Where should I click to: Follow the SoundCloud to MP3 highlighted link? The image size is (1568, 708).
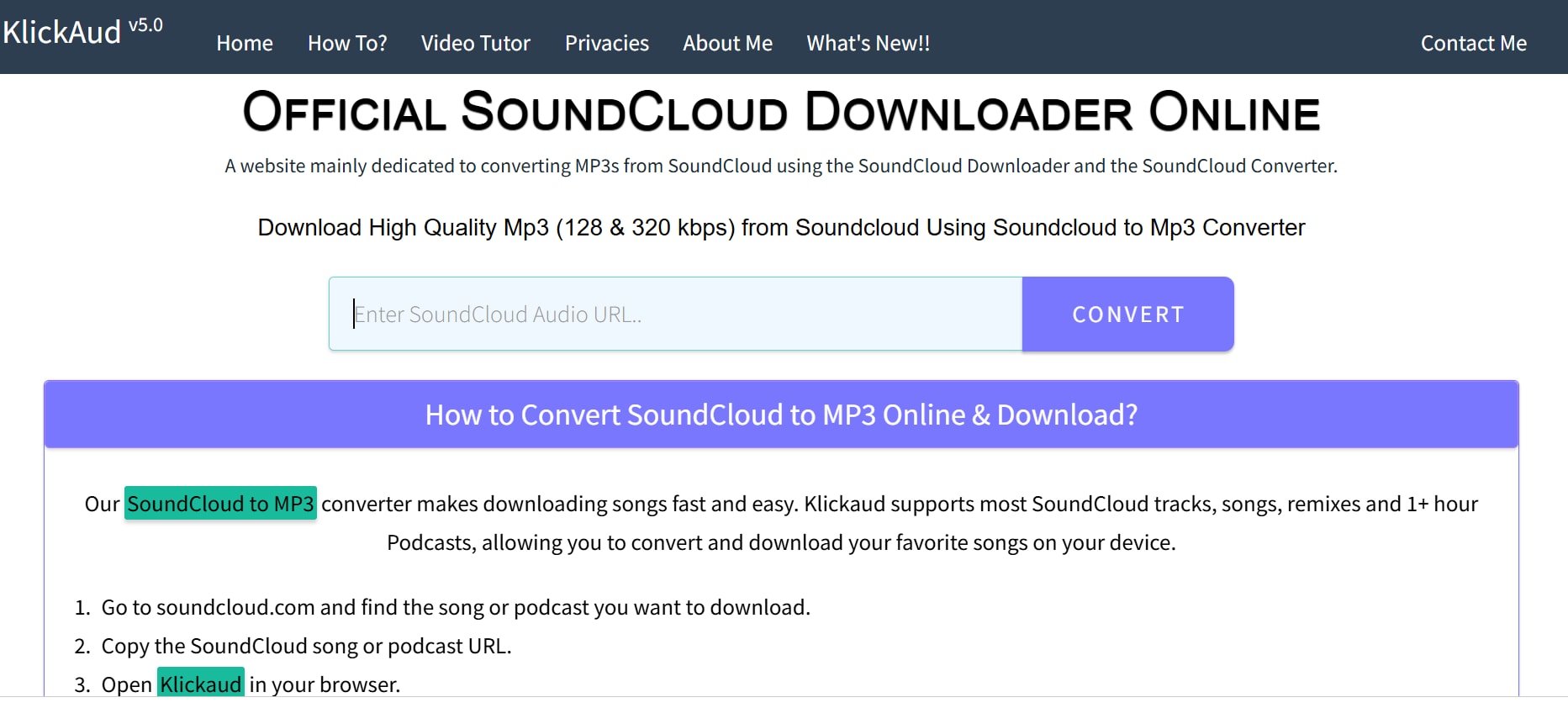(x=220, y=504)
